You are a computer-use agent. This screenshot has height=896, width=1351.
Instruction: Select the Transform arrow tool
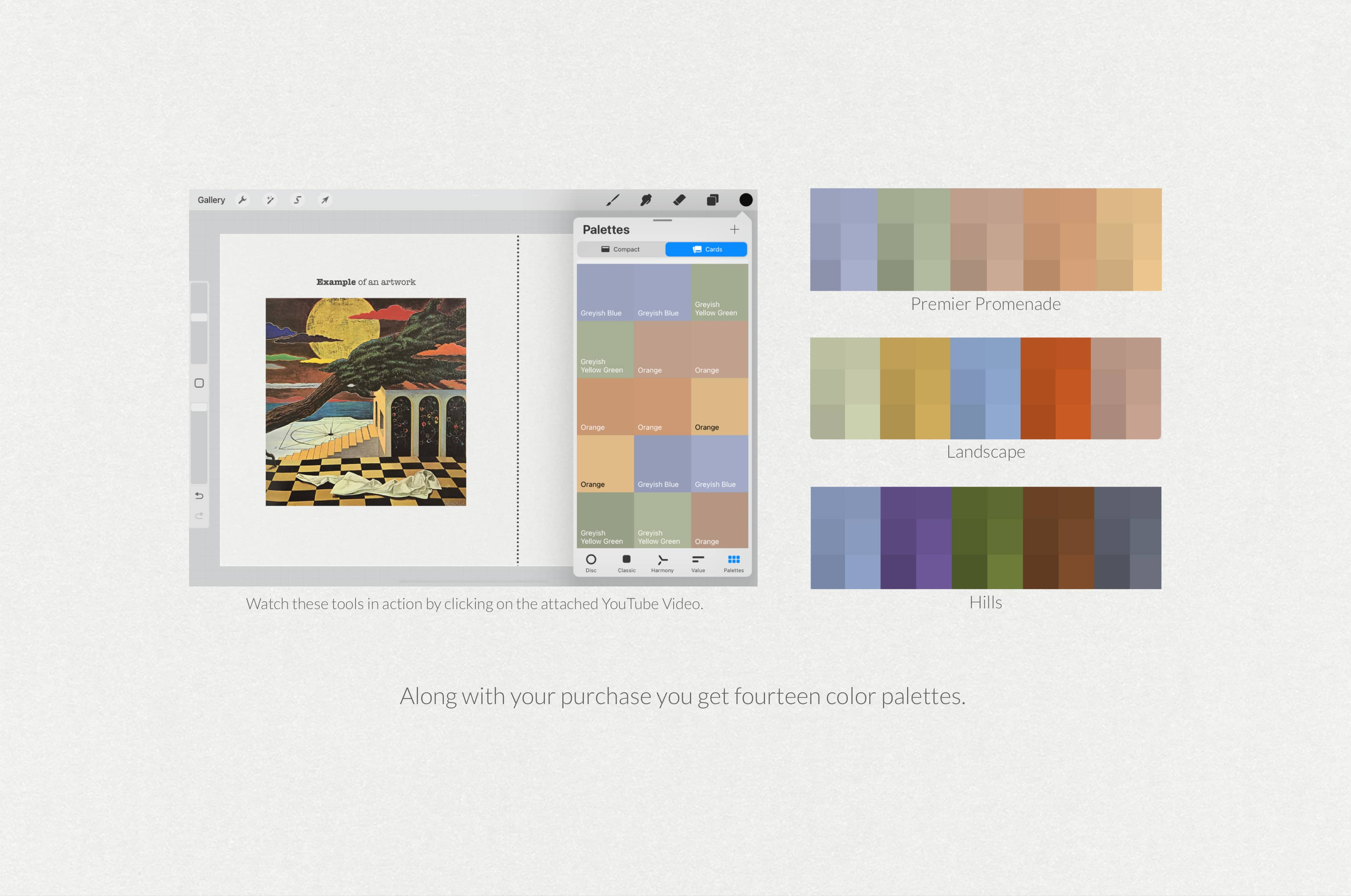pos(324,199)
